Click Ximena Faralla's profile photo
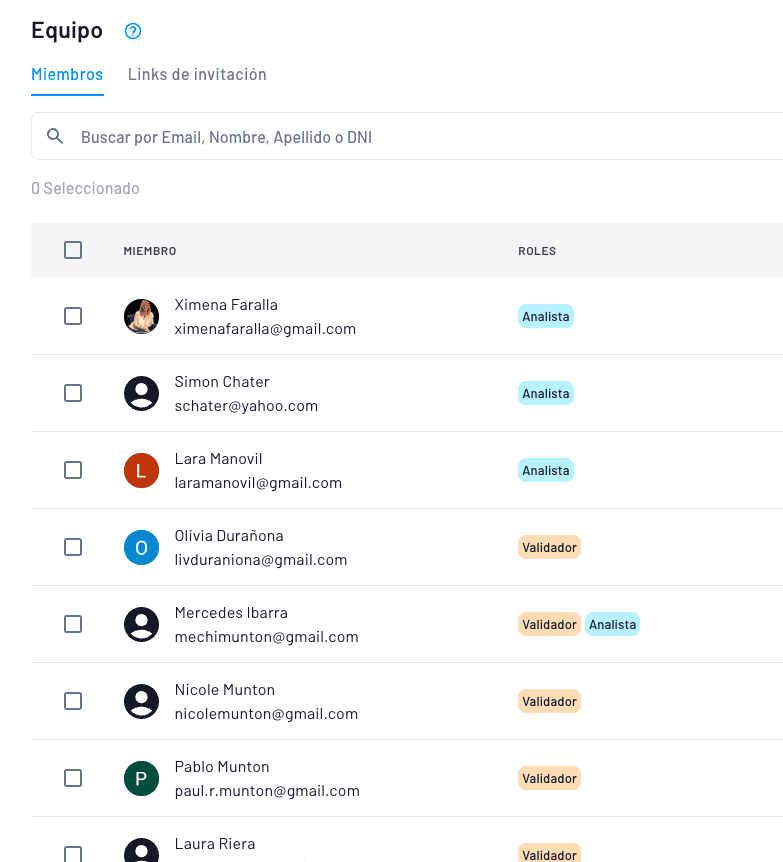 (141, 316)
